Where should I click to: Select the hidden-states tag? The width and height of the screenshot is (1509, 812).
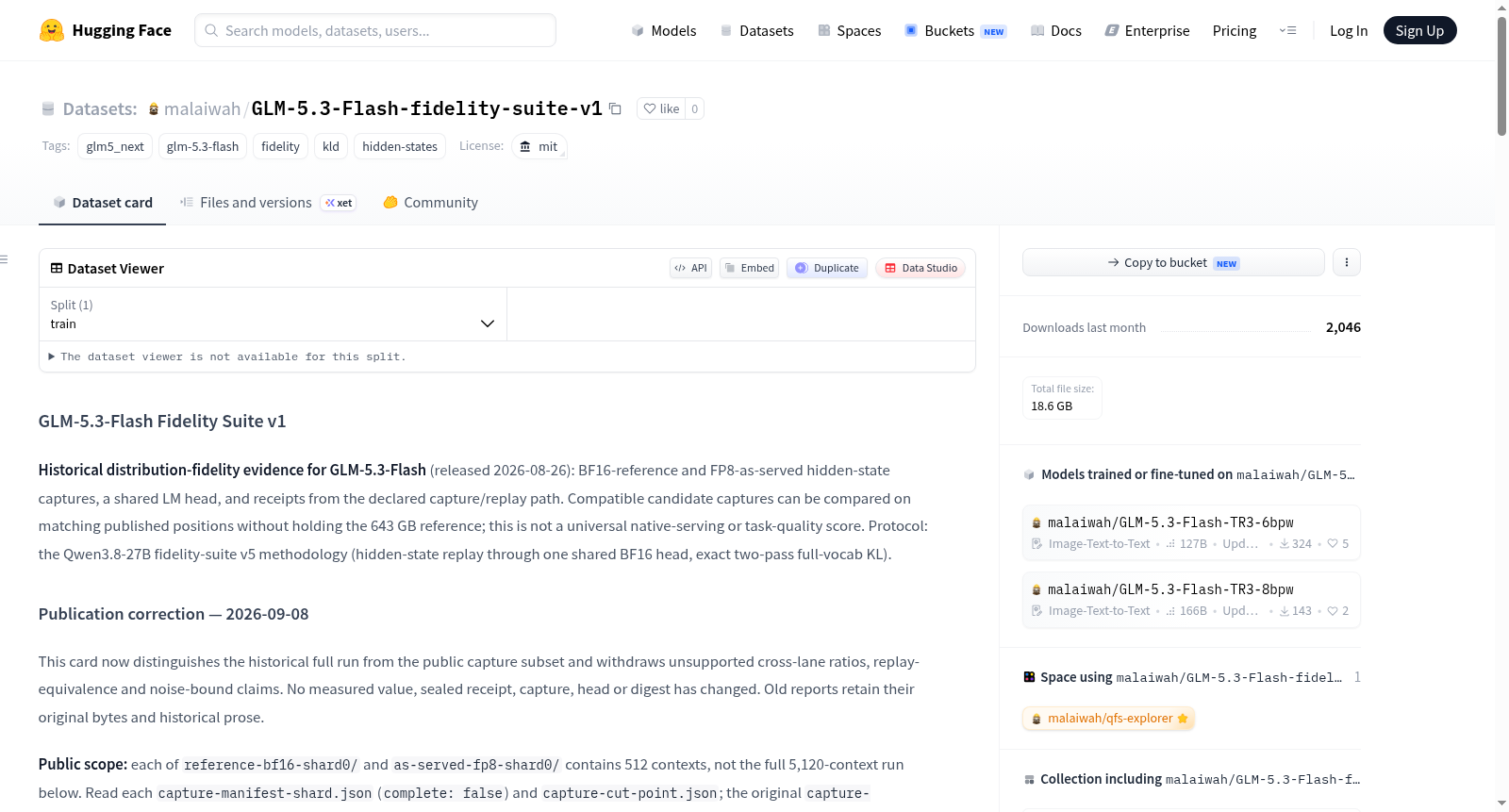coord(400,146)
